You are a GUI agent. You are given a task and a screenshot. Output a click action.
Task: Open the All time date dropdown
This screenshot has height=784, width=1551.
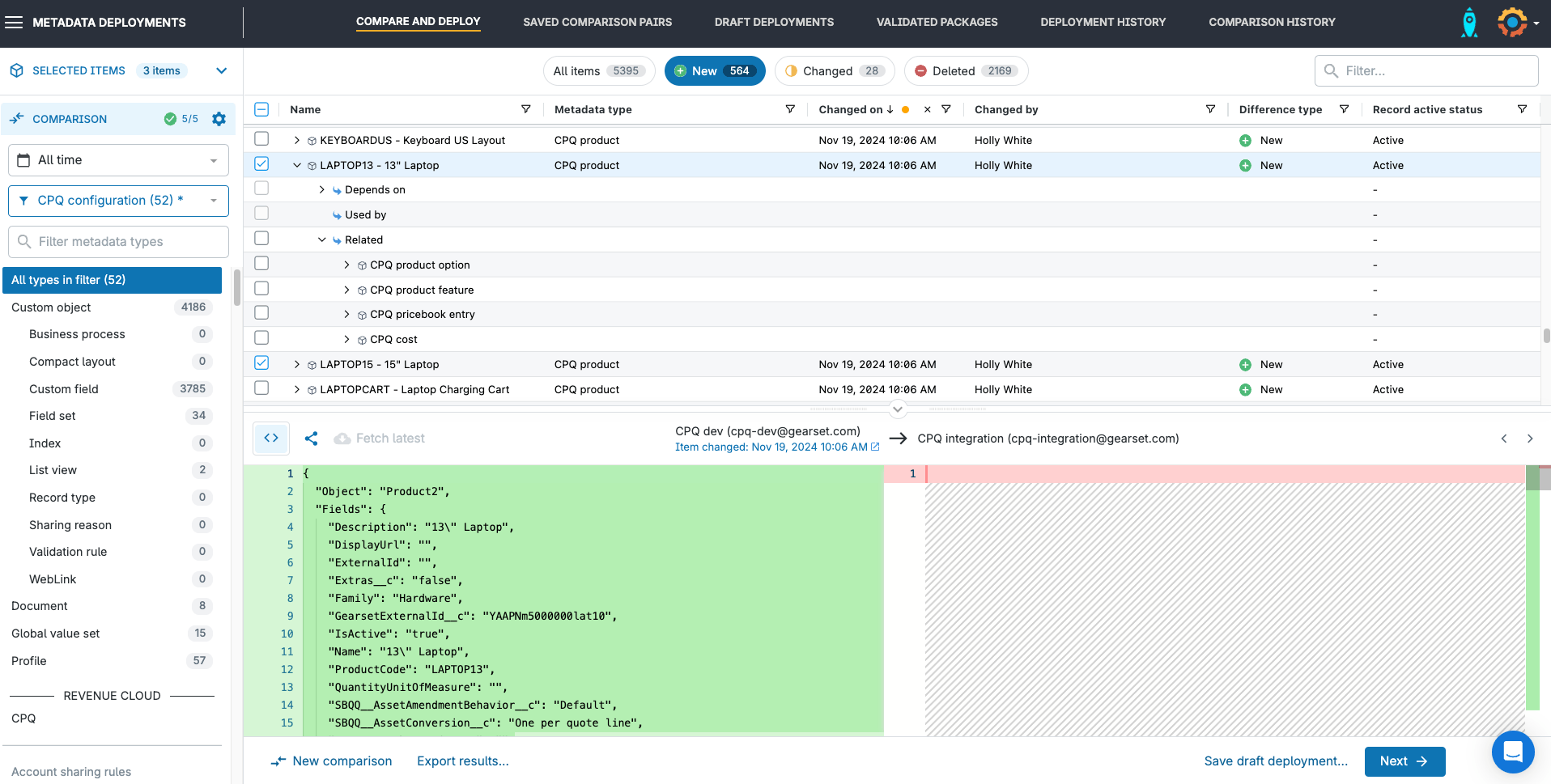[x=118, y=160]
